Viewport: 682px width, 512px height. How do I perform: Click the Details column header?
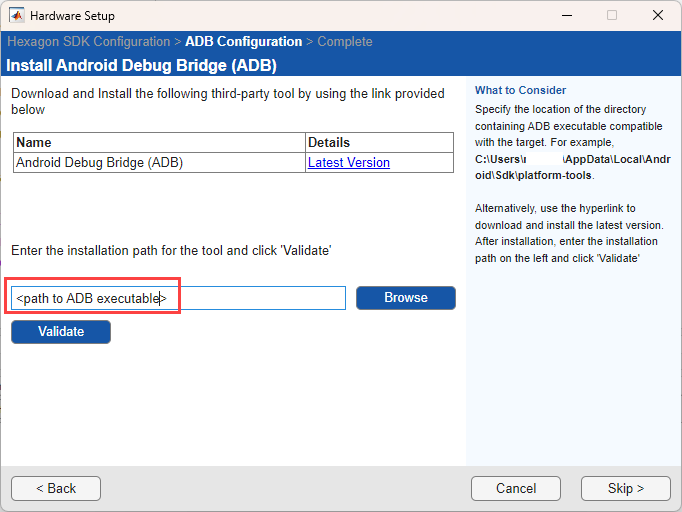pos(329,143)
